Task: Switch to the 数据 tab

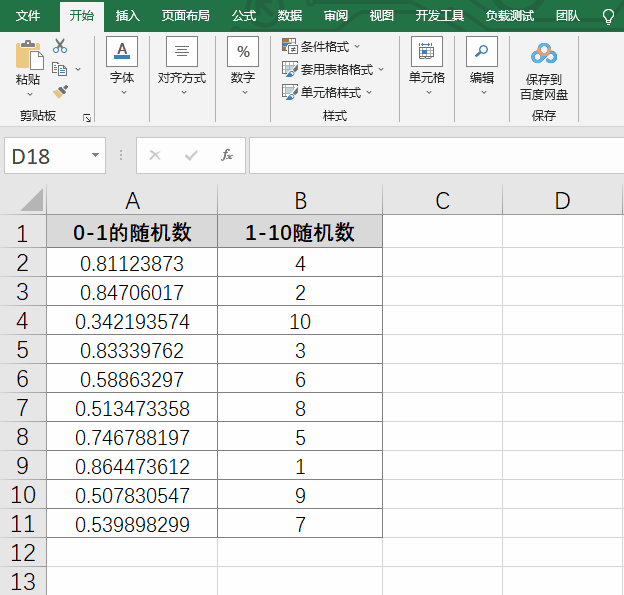Action: point(290,16)
